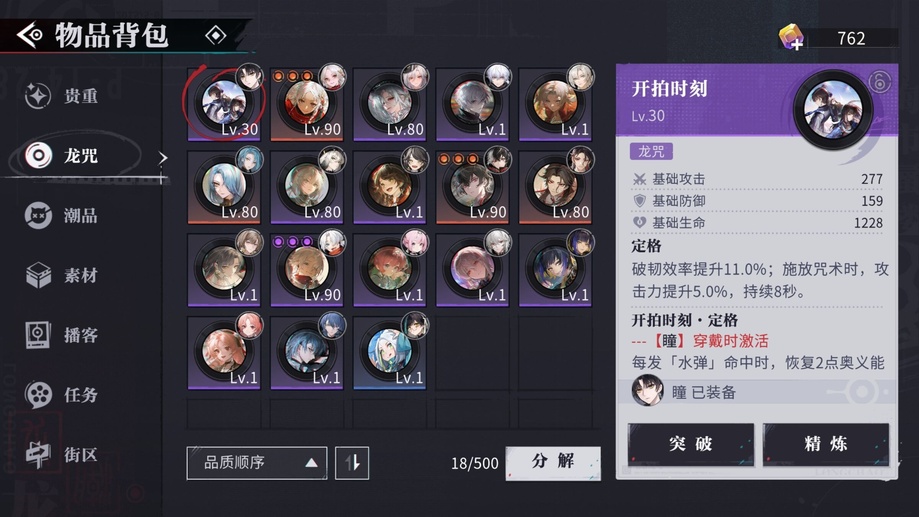Toggle the lock icon on 开拍时刻 detail header
The height and width of the screenshot is (517, 919).
click(879, 81)
